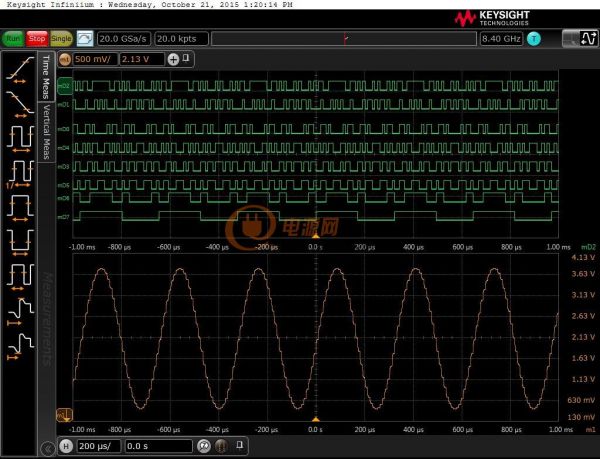Collapse the sidebar with double chevron button
The image size is (600, 459).
pyautogui.click(x=48, y=448)
